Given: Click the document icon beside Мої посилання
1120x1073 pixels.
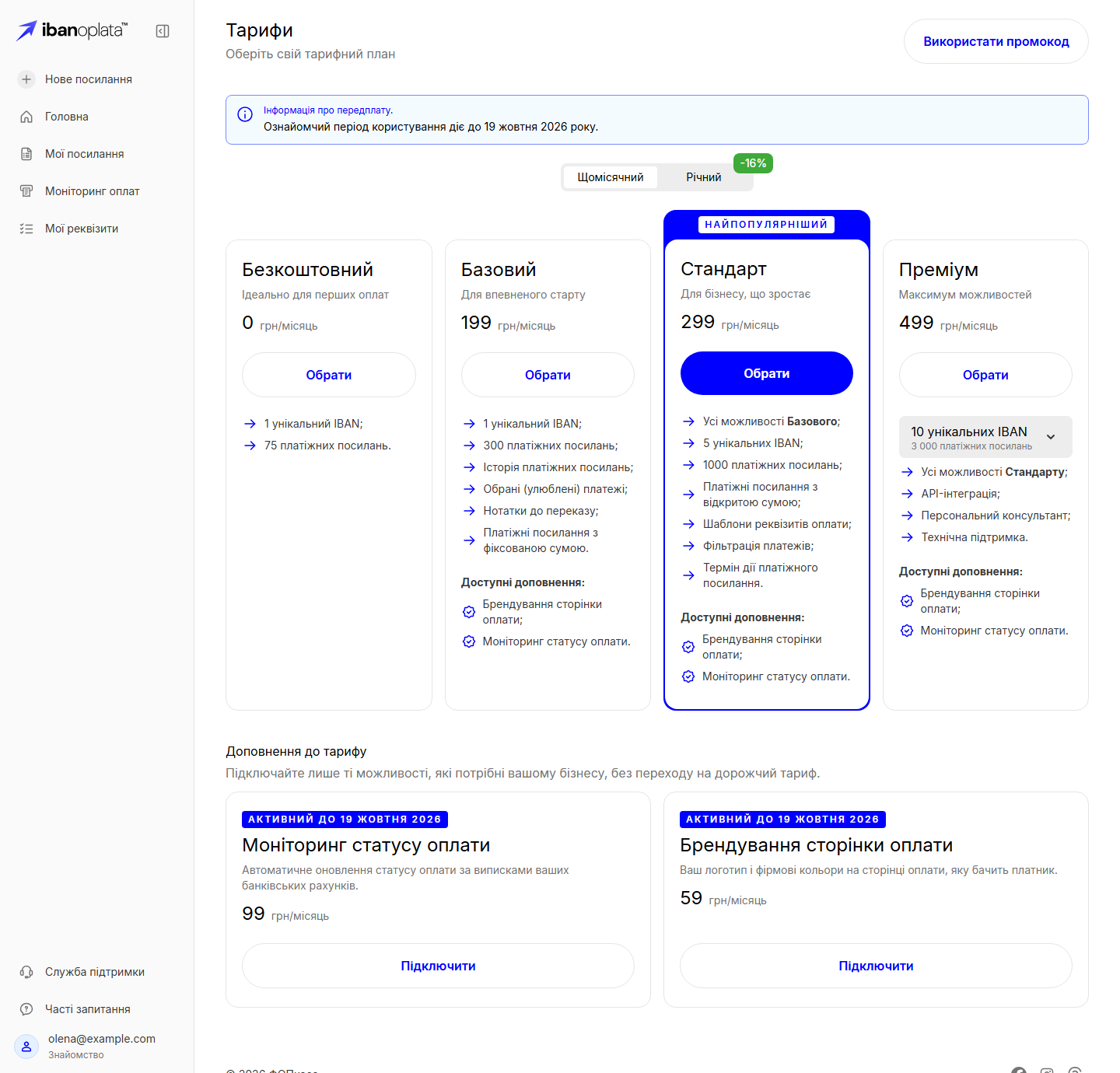Looking at the screenshot, I should pos(26,154).
